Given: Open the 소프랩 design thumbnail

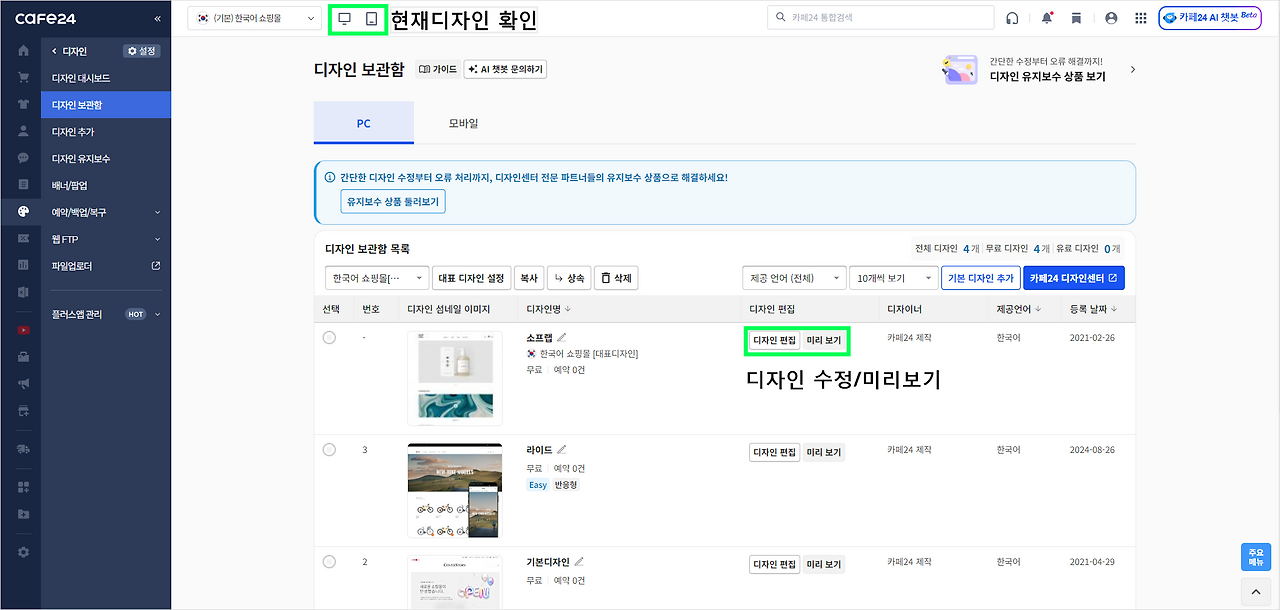Looking at the screenshot, I should tap(455, 378).
